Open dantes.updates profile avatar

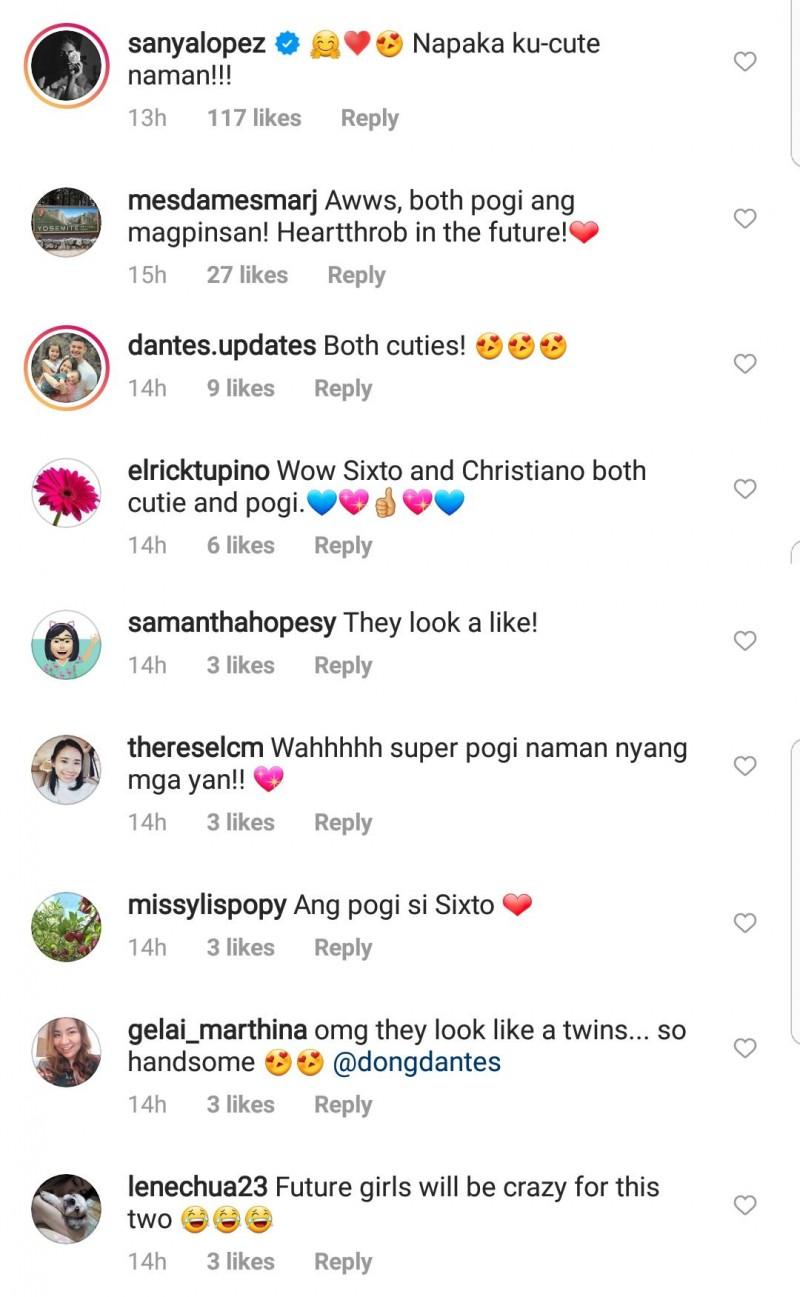[67, 366]
